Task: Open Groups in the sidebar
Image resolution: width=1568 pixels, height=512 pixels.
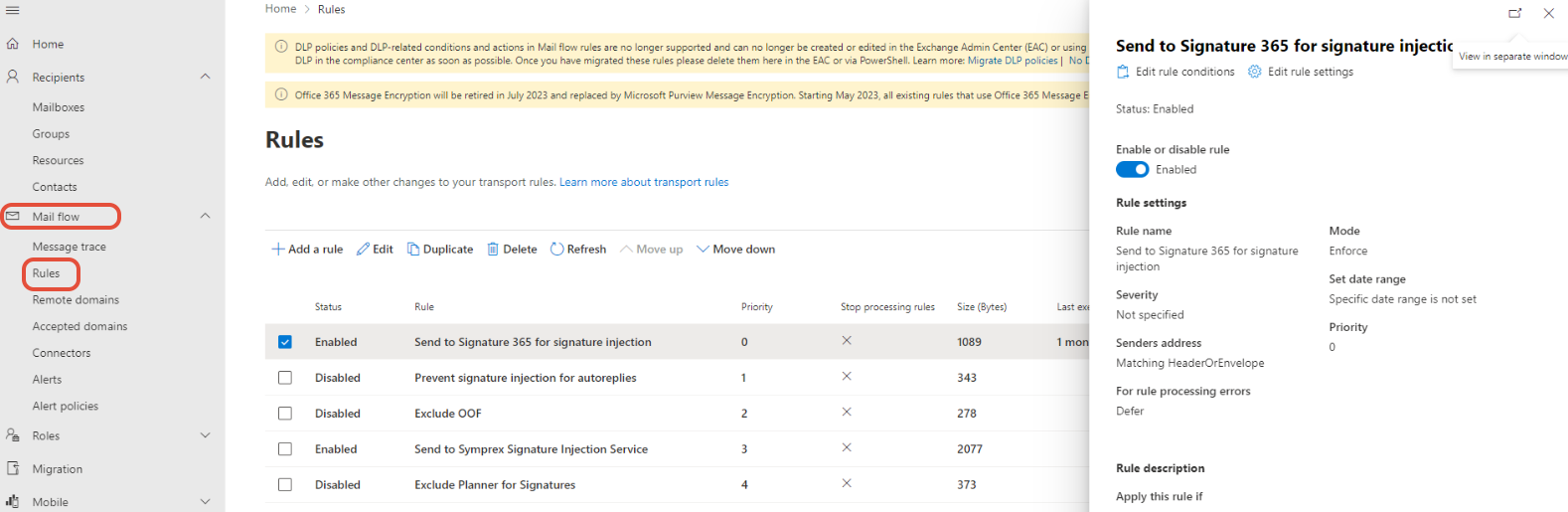Action: [x=51, y=134]
